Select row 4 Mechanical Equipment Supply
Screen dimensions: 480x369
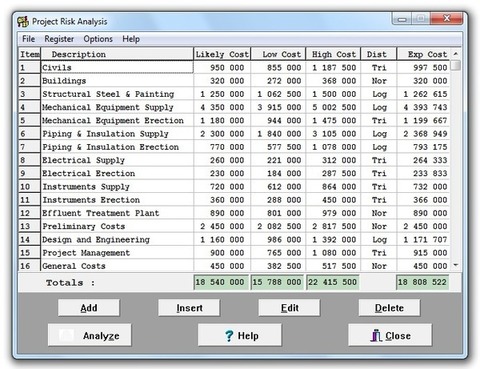point(234,107)
